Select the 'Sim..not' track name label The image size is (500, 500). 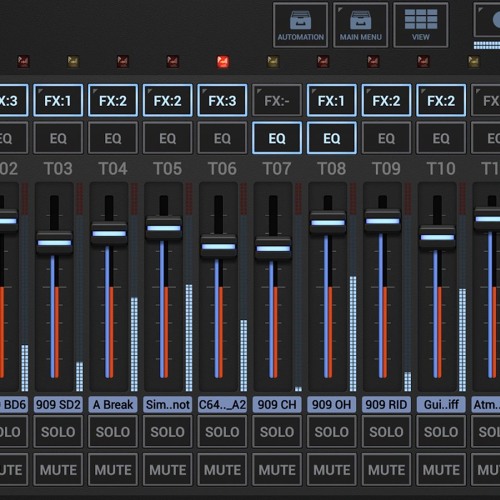pyautogui.click(x=167, y=405)
